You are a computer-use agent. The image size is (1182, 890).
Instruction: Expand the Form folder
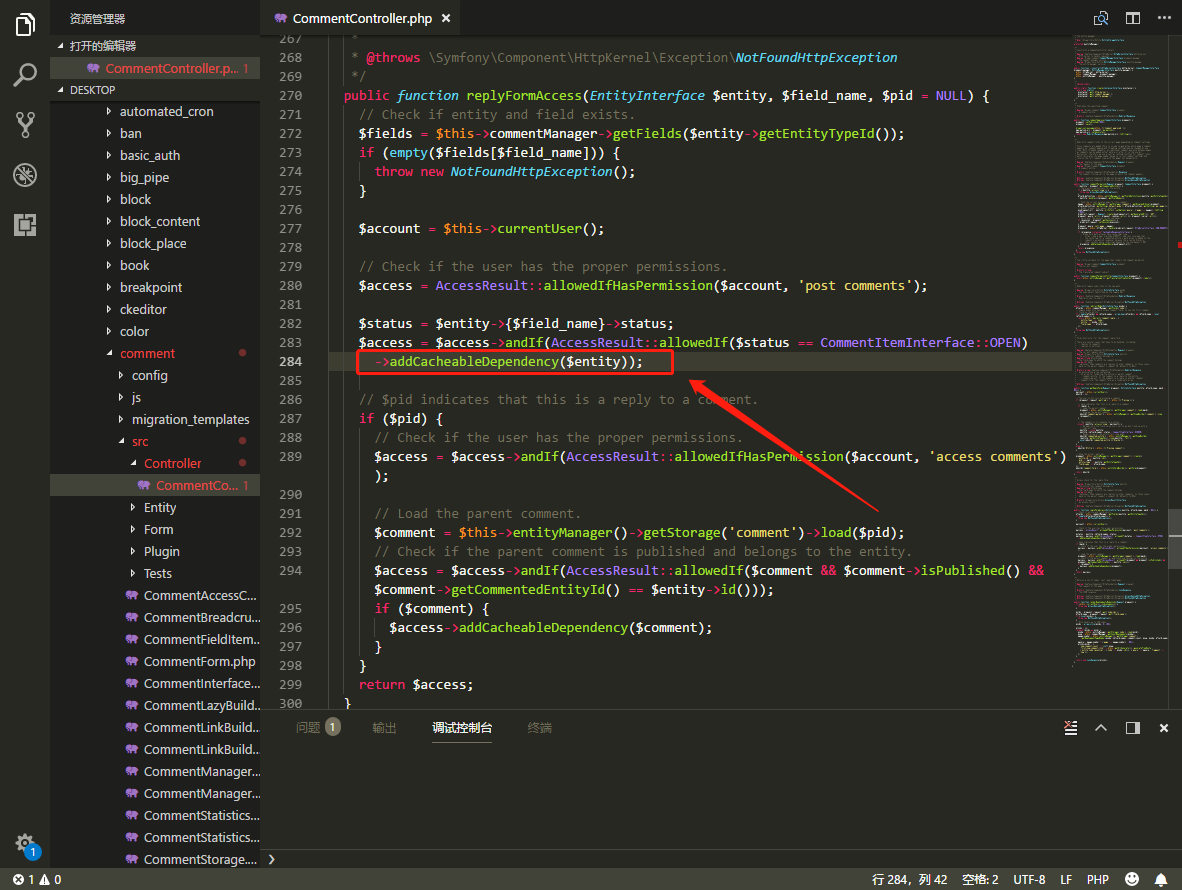point(155,530)
